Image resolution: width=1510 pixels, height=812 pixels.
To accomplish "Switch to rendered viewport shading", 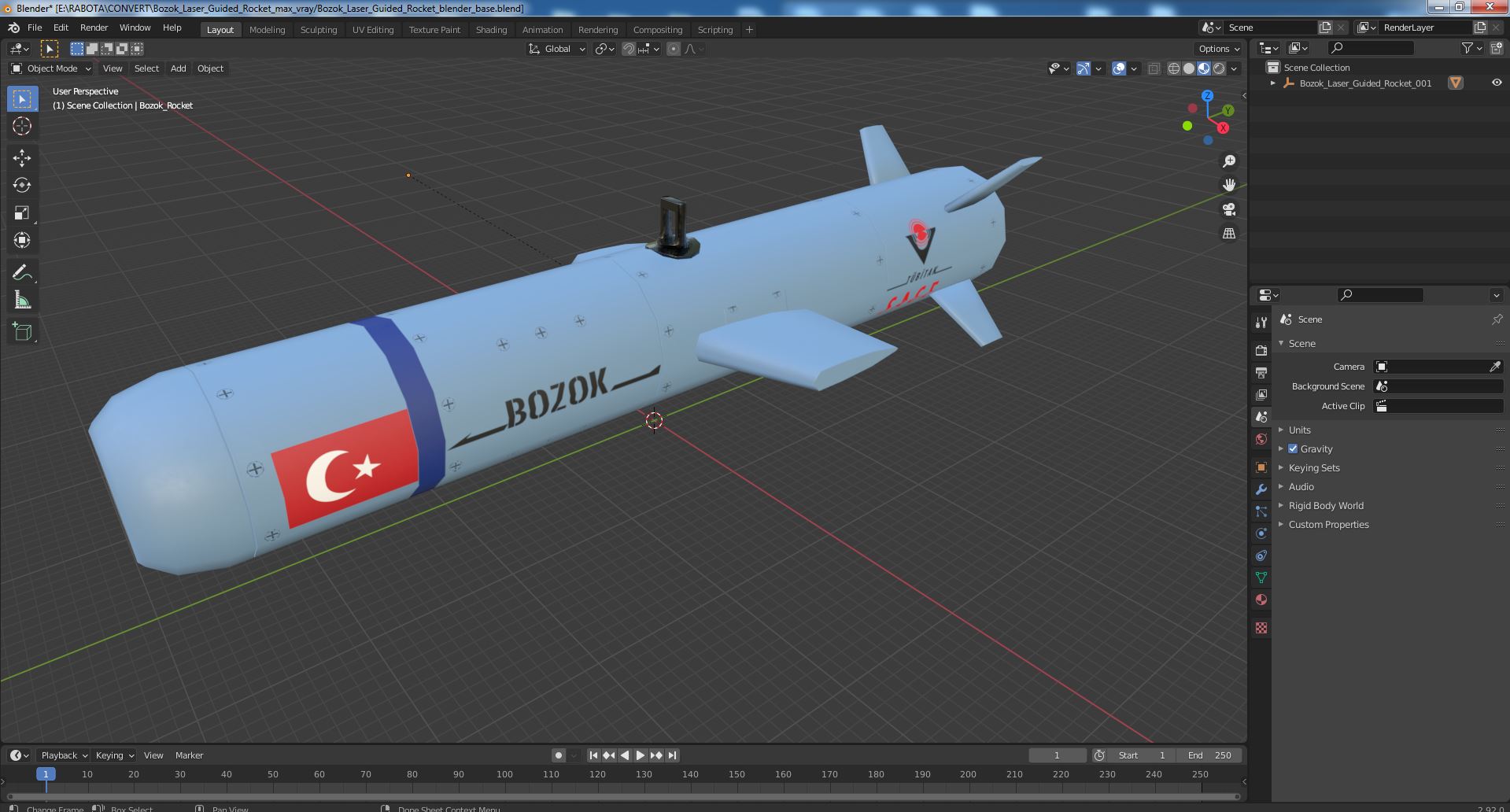I will pyautogui.click(x=1219, y=68).
